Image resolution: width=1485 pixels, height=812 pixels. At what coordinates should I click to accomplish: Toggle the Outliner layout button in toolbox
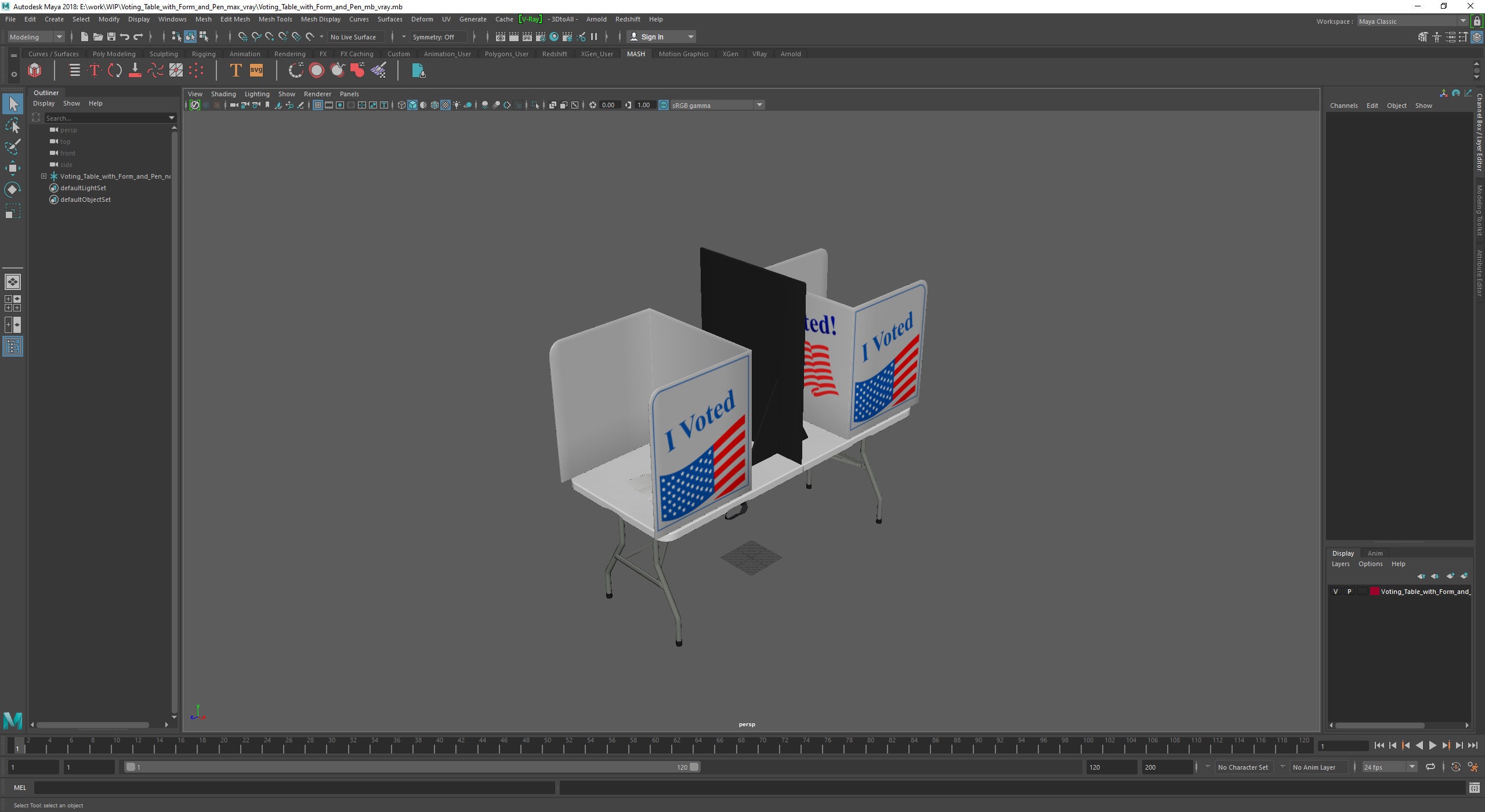click(13, 347)
